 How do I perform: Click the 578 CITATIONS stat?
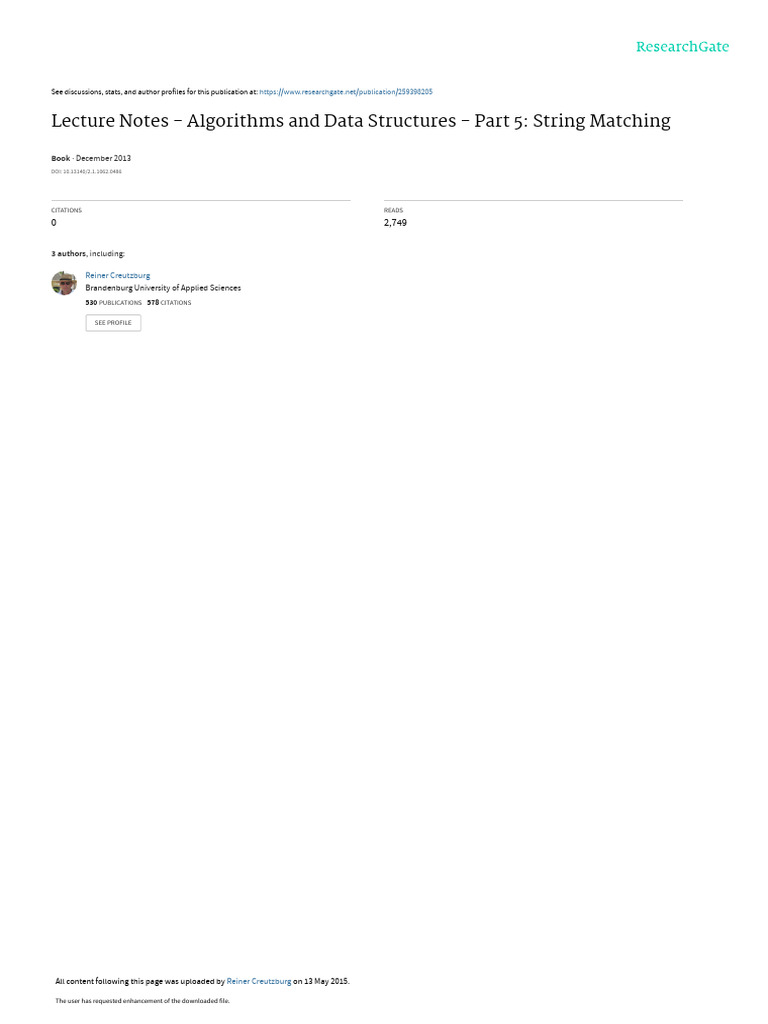169,303
